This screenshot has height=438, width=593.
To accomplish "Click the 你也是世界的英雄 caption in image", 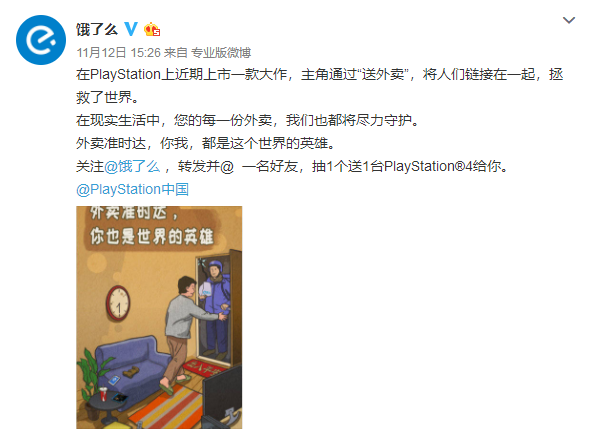I will (152, 237).
